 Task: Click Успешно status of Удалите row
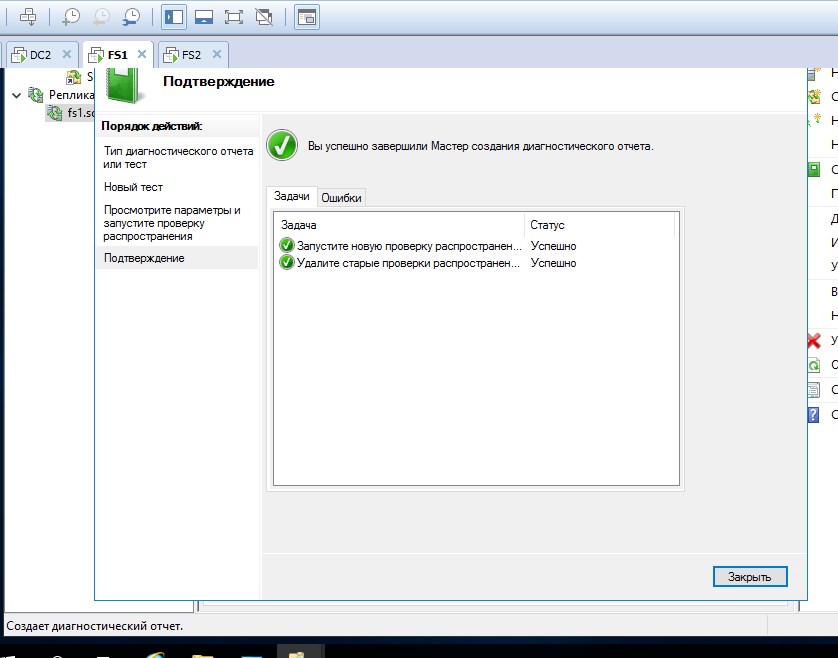coord(553,263)
